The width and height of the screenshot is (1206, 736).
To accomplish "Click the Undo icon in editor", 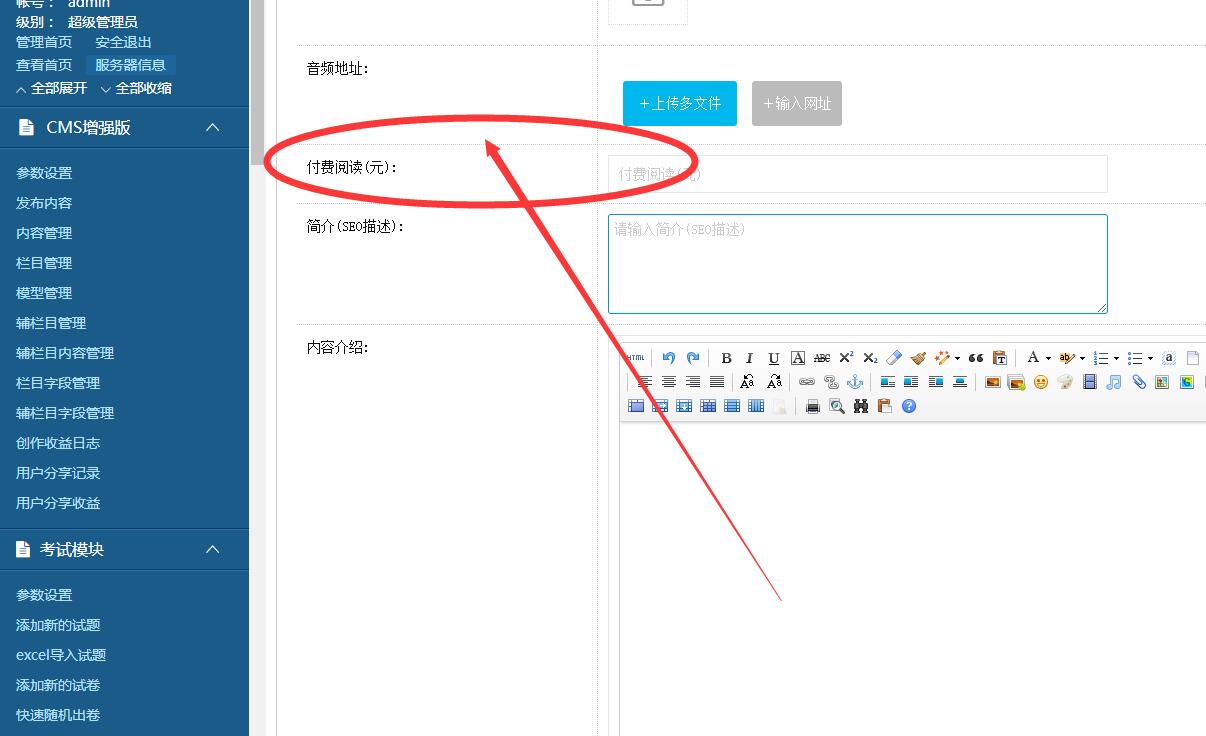I will pos(669,358).
